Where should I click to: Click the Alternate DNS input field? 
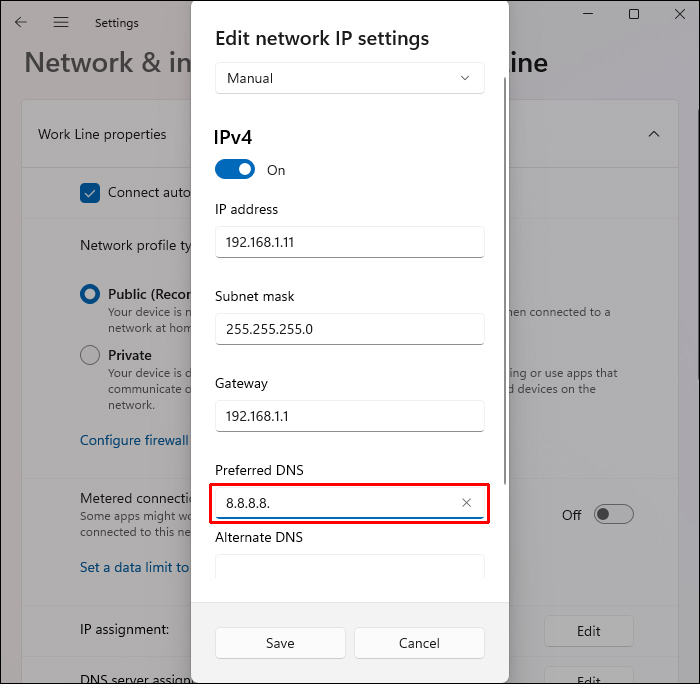coord(349,567)
